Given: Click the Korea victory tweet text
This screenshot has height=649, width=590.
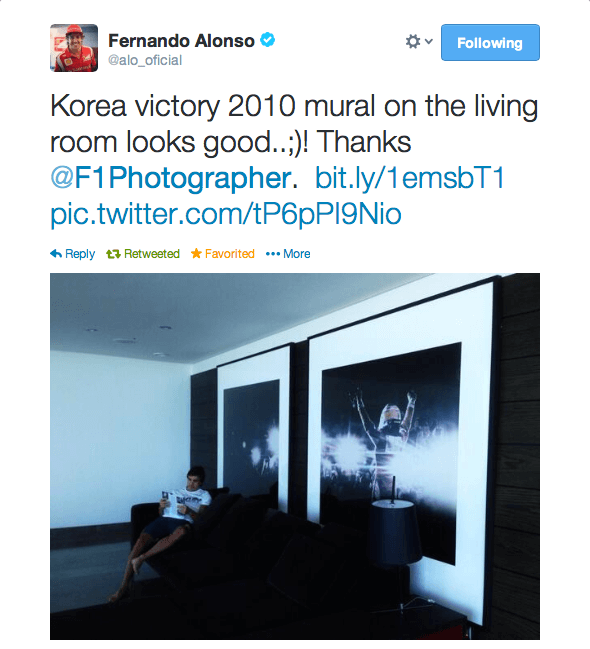Looking at the screenshot, I should (294, 124).
